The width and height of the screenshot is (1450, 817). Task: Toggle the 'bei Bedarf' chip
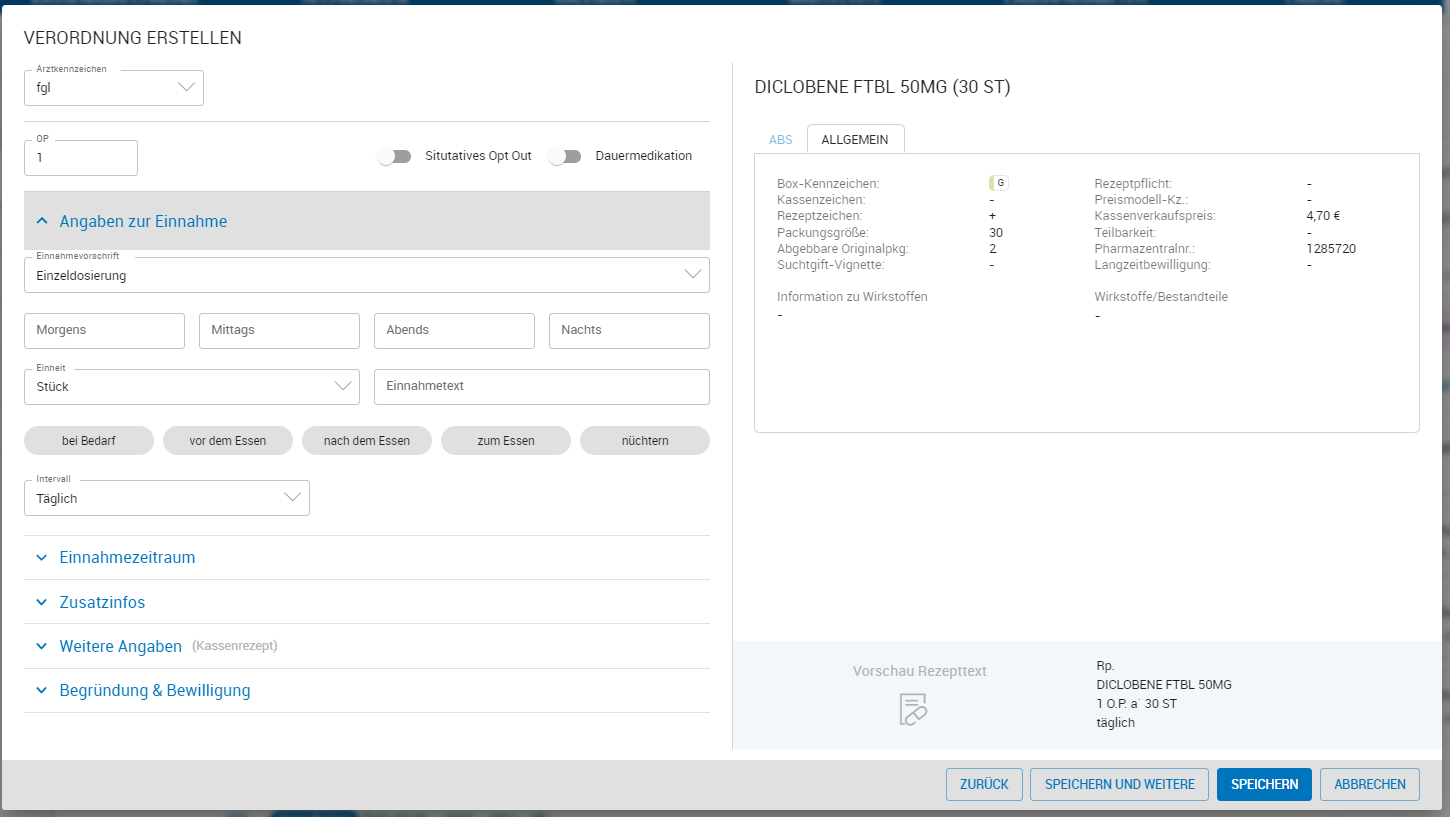tap(89, 440)
